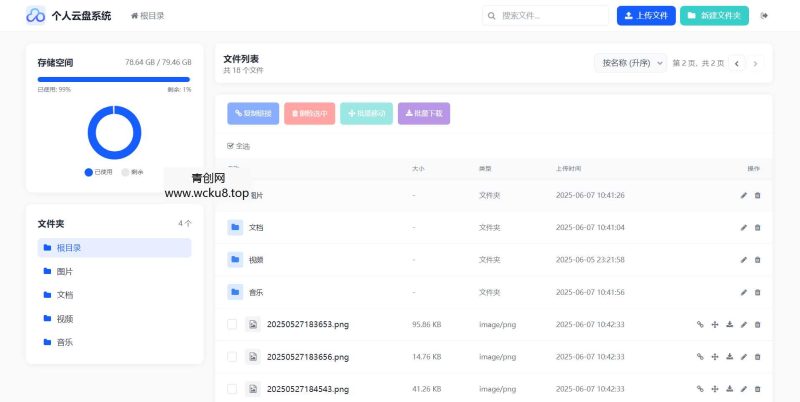
Task: Download icon for 20250527183656.png
Action: (730, 357)
